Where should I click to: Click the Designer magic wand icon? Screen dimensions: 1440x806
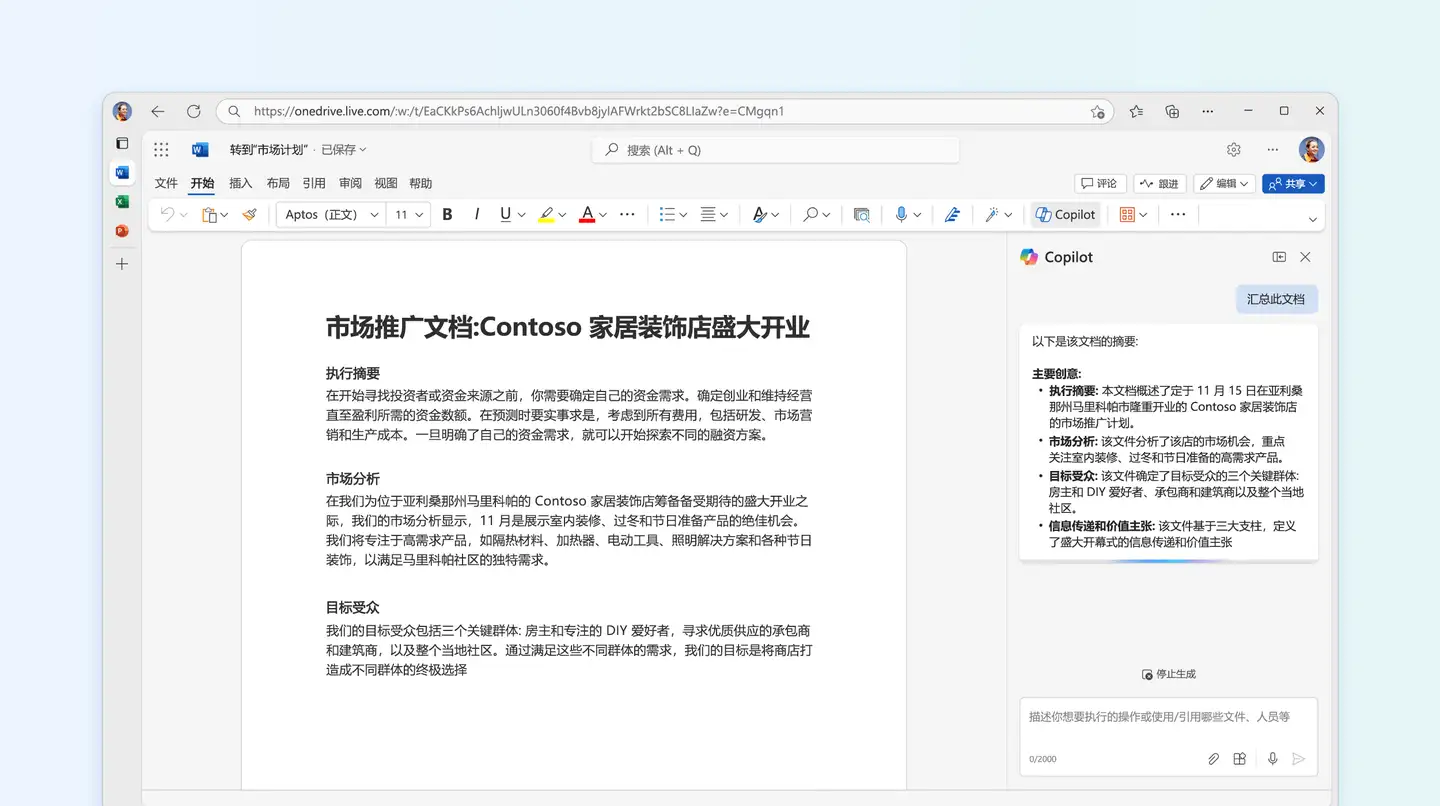(x=992, y=214)
